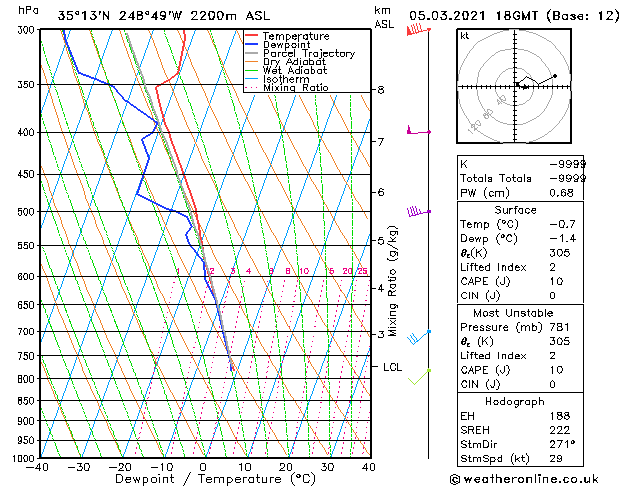Viewport: 629px width, 486px height.
Task: Click the StmDir value 271°
Action: tap(562, 445)
